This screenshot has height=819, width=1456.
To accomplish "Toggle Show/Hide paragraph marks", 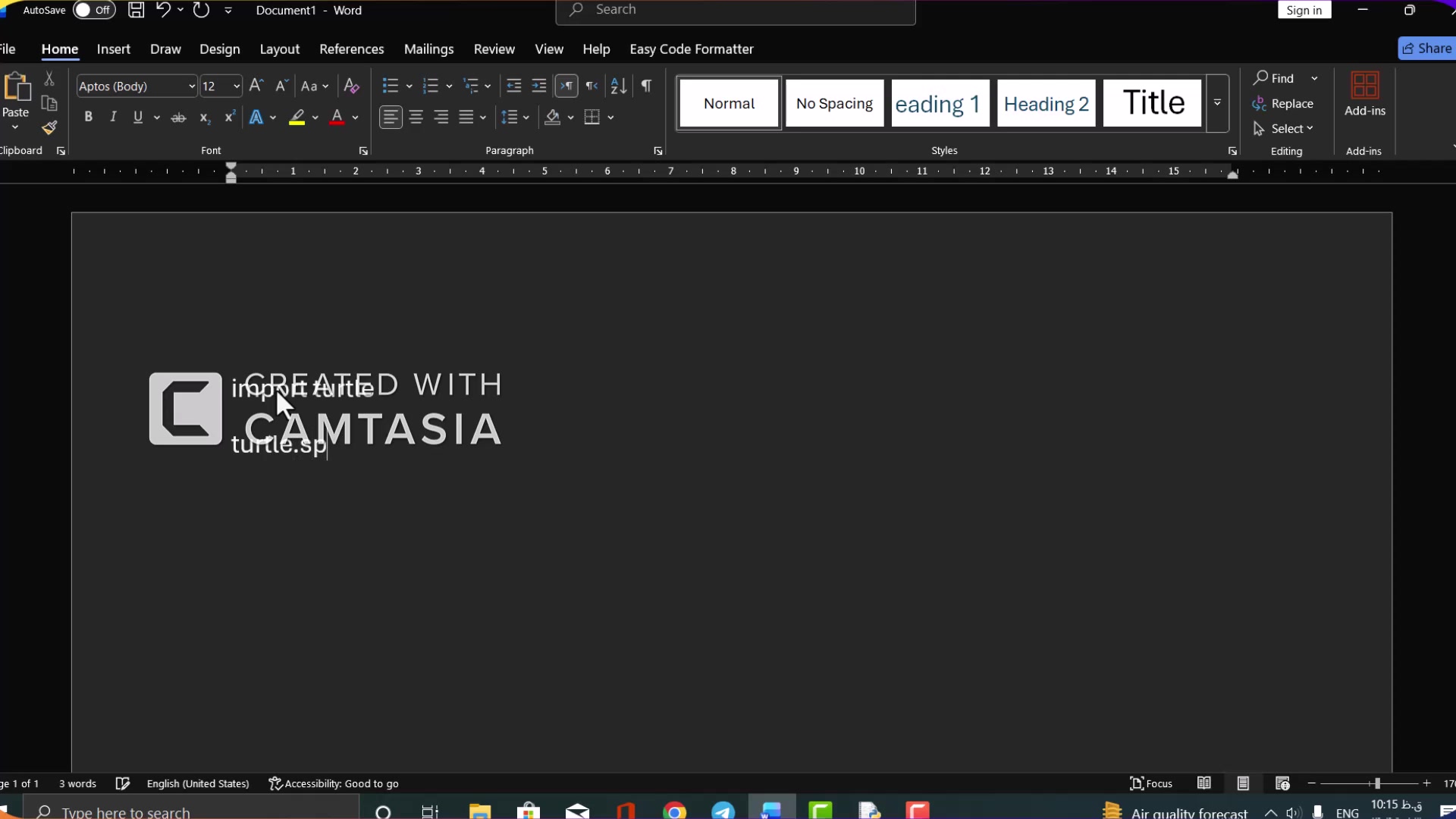I will tap(646, 86).
